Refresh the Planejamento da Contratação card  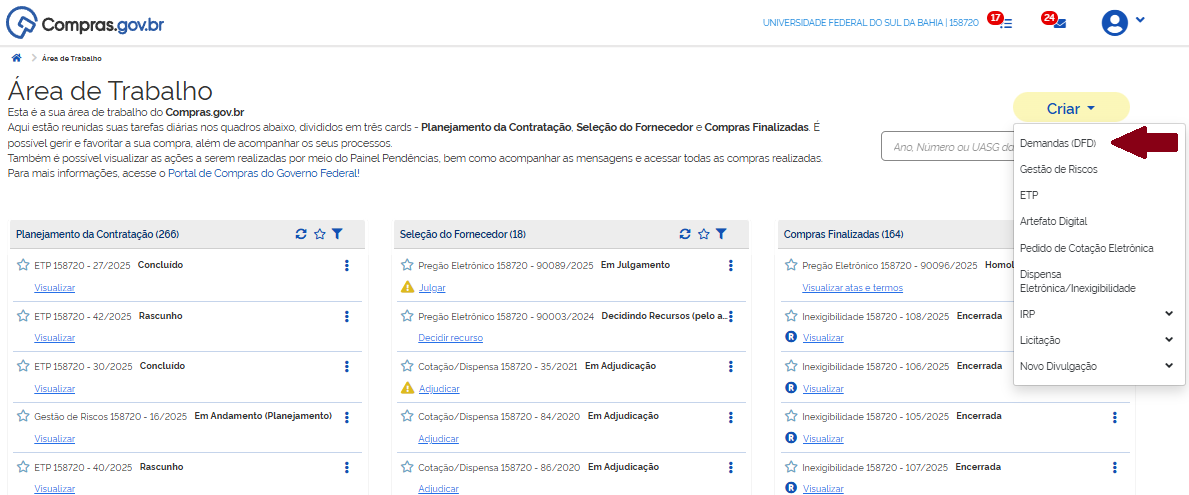(x=301, y=234)
